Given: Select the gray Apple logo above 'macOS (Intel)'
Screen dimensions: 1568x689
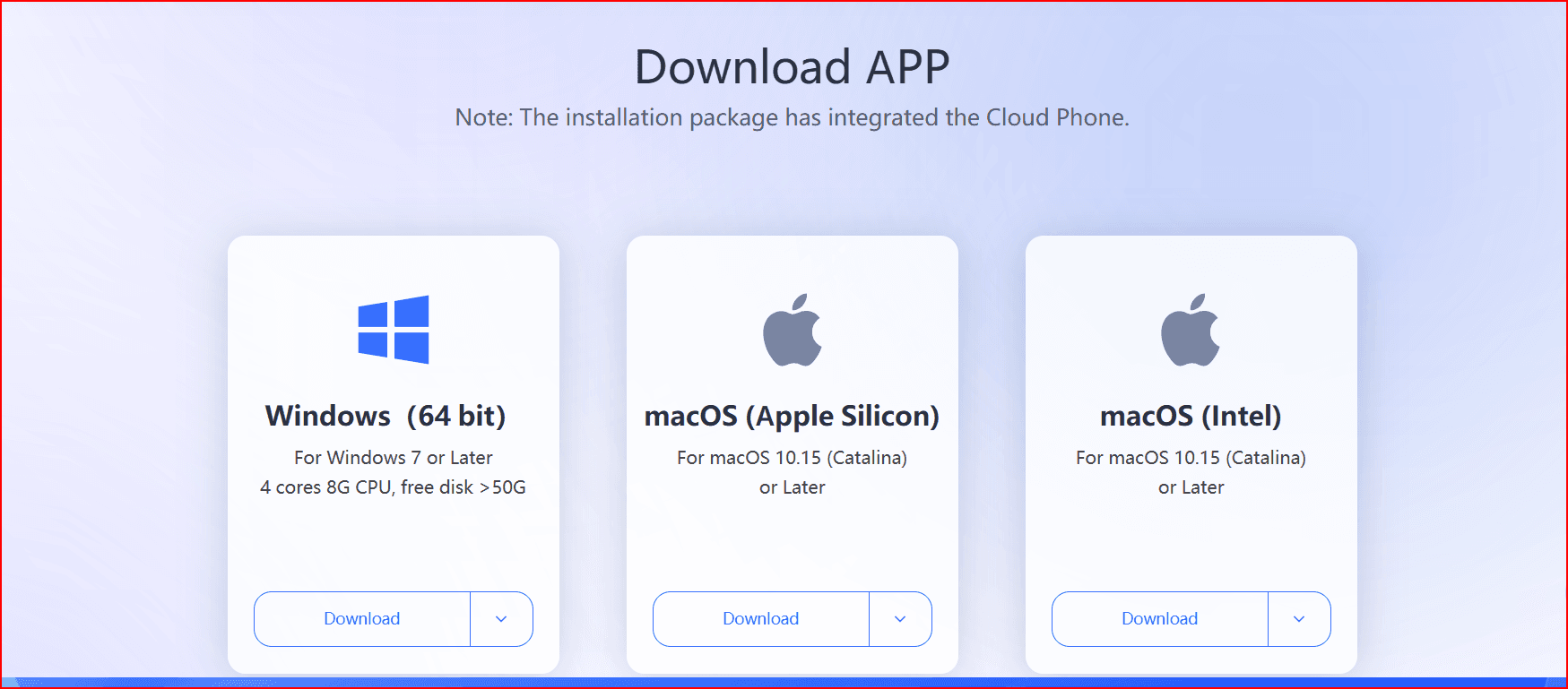Looking at the screenshot, I should pos(1191,332).
